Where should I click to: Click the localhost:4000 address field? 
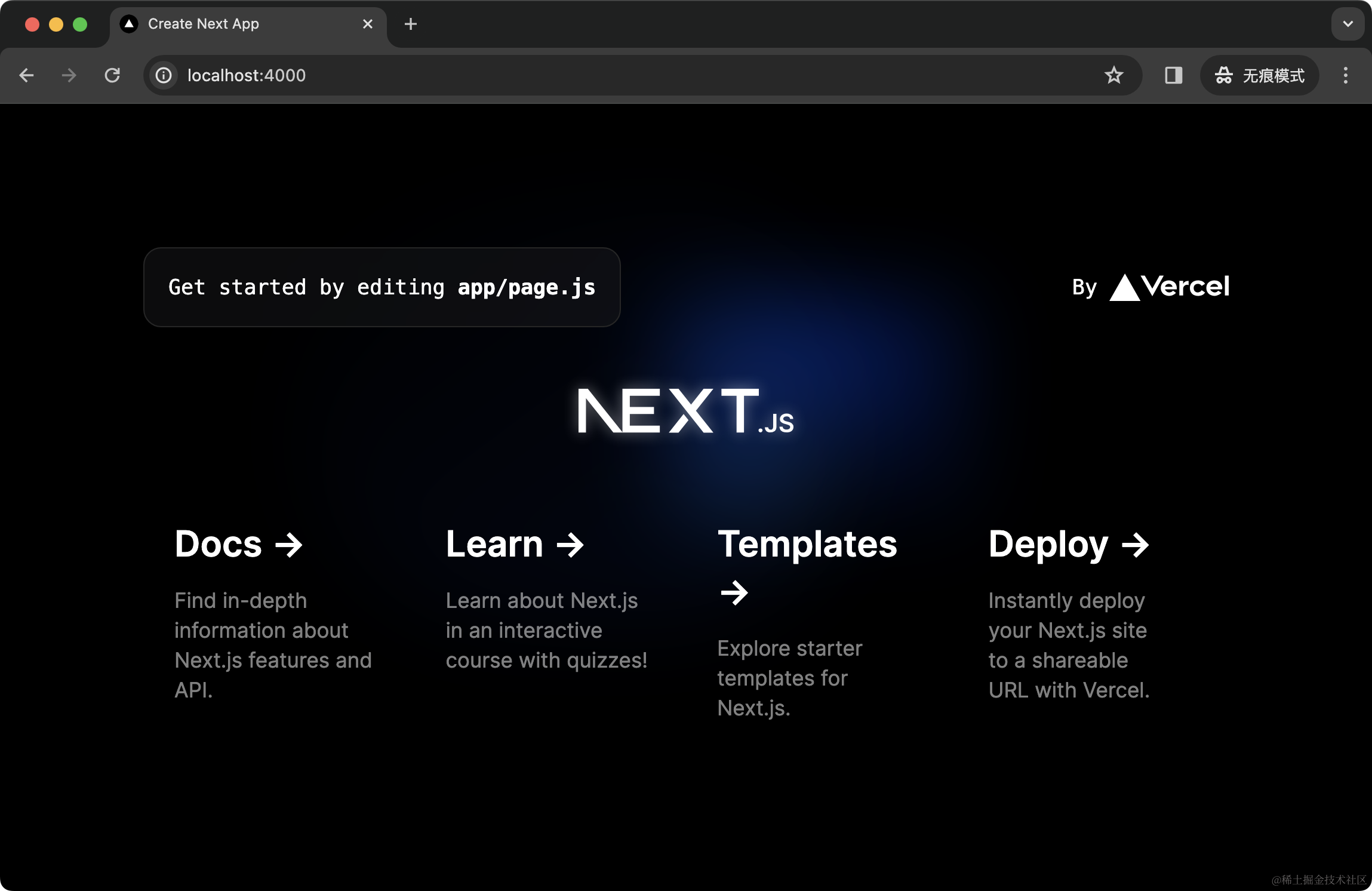pos(537,75)
